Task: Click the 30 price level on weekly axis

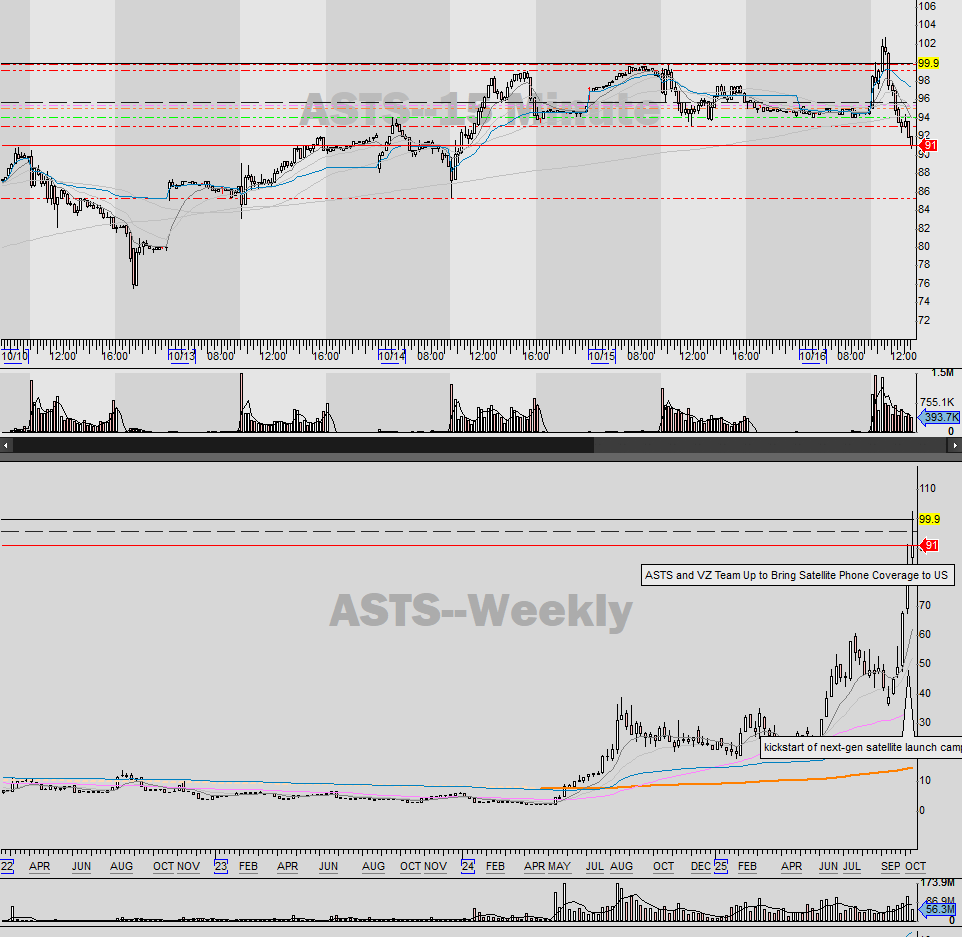Action: [925, 722]
